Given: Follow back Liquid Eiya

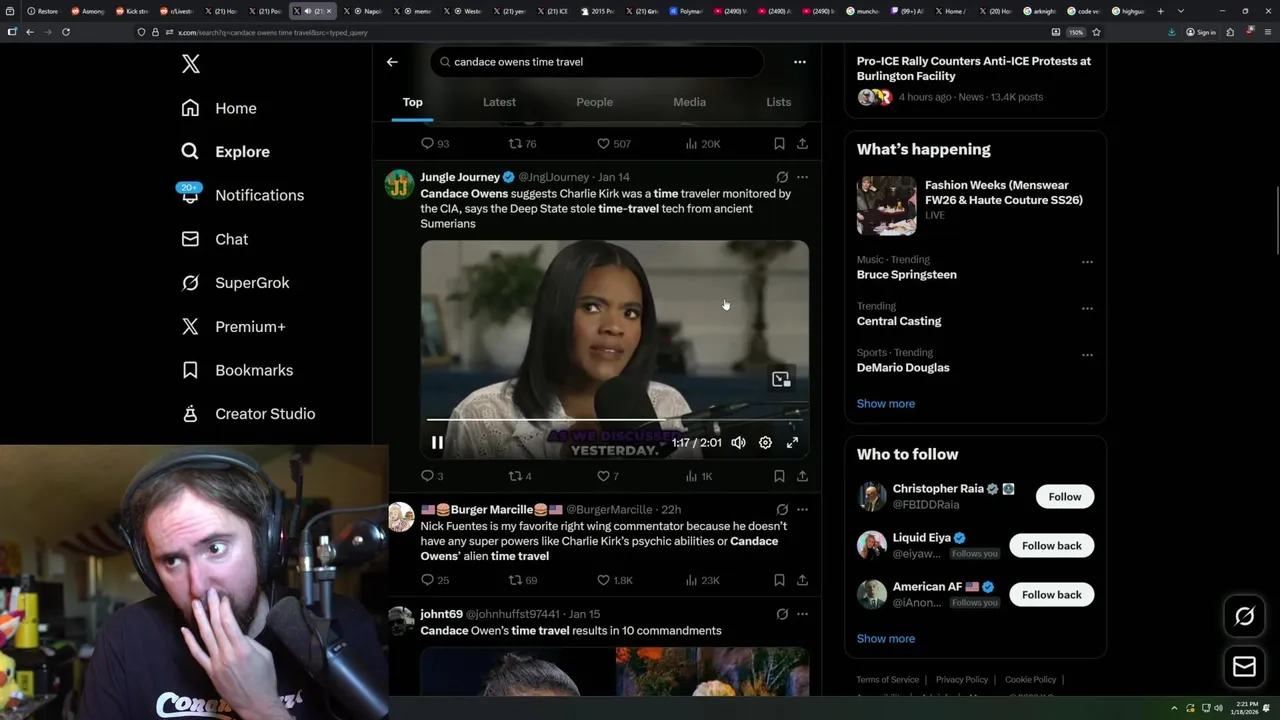Looking at the screenshot, I should [1052, 546].
